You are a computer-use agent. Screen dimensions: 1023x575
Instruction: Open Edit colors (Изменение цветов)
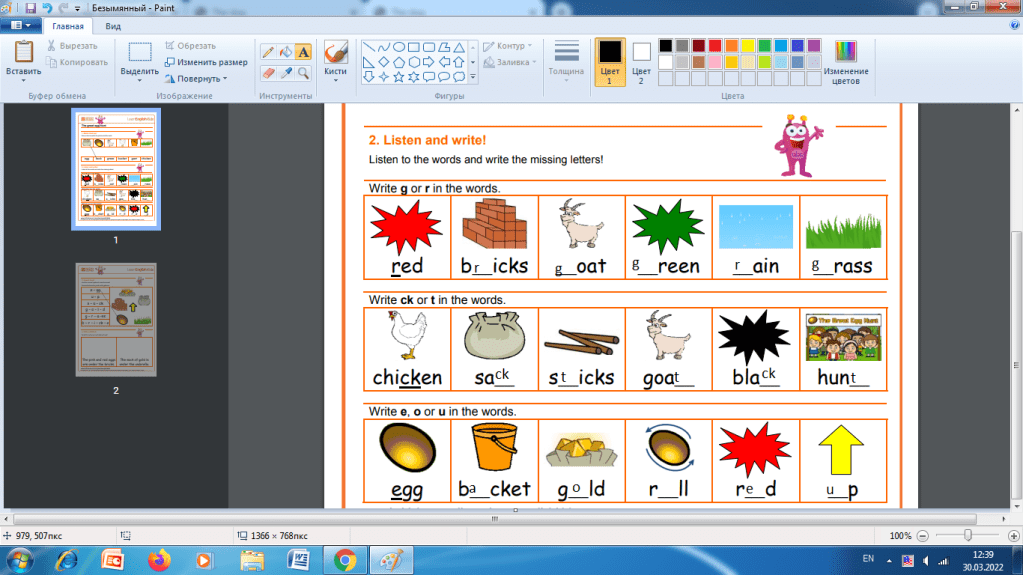coord(846,62)
